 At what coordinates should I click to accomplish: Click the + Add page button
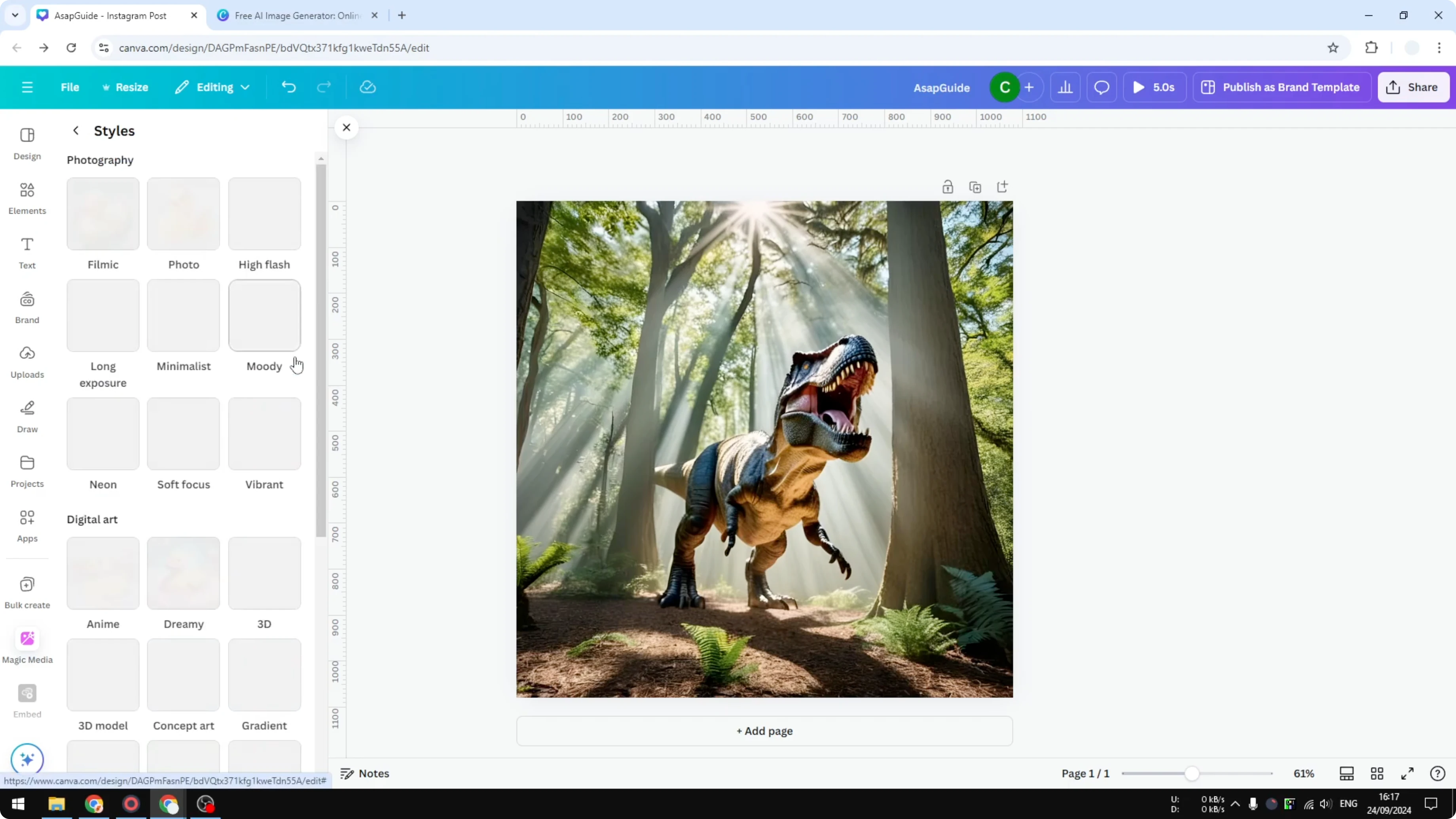(764, 731)
